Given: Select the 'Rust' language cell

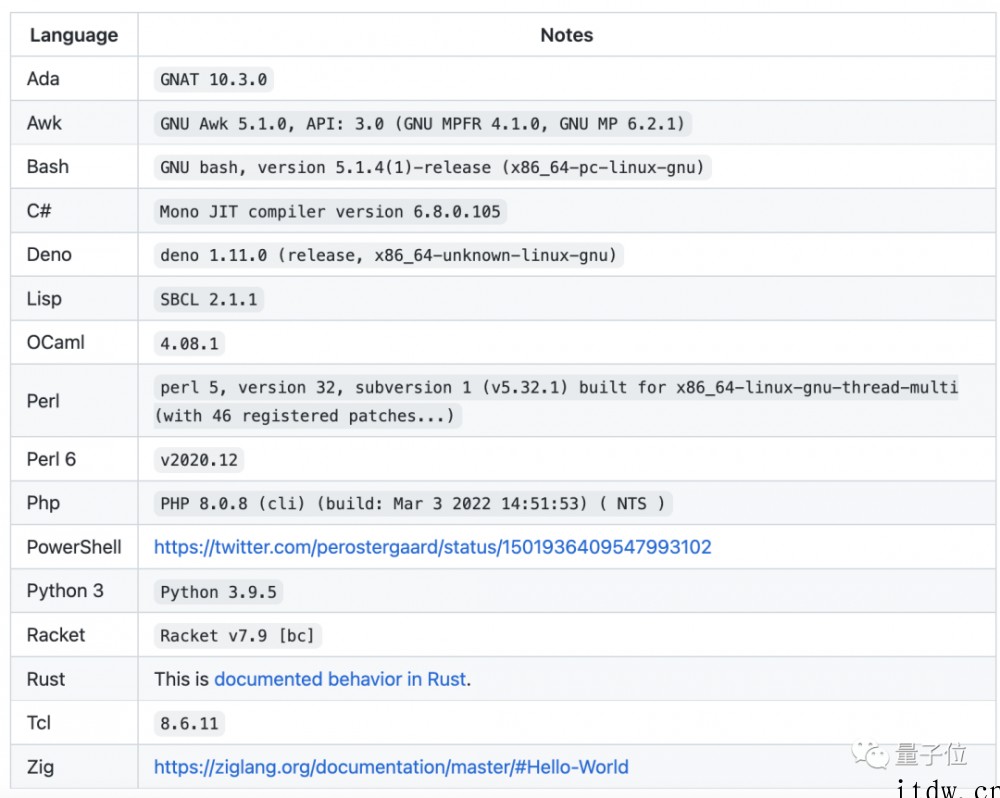Looking at the screenshot, I should pyautogui.click(x=74, y=679).
